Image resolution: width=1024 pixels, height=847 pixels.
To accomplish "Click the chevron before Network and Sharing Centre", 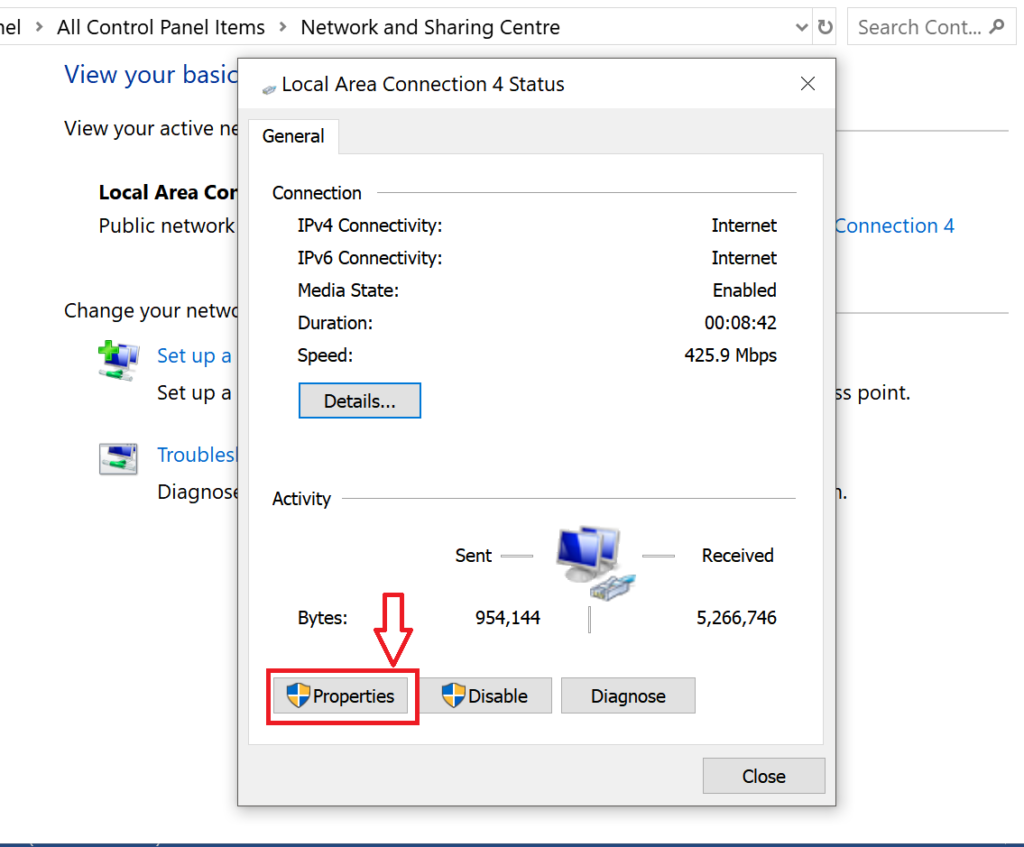I will tap(283, 27).
